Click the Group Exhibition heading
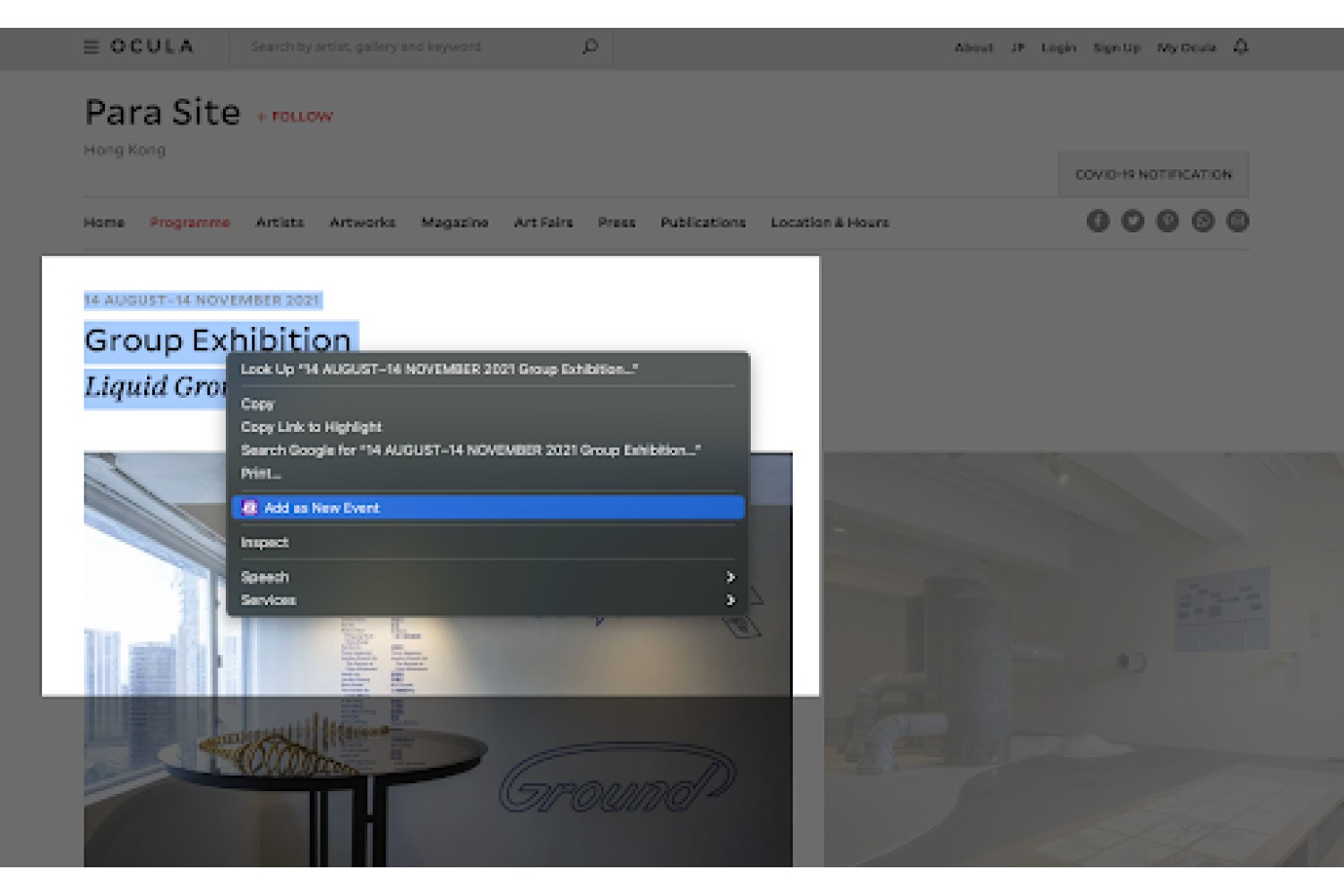The image size is (1344, 896). [x=218, y=340]
